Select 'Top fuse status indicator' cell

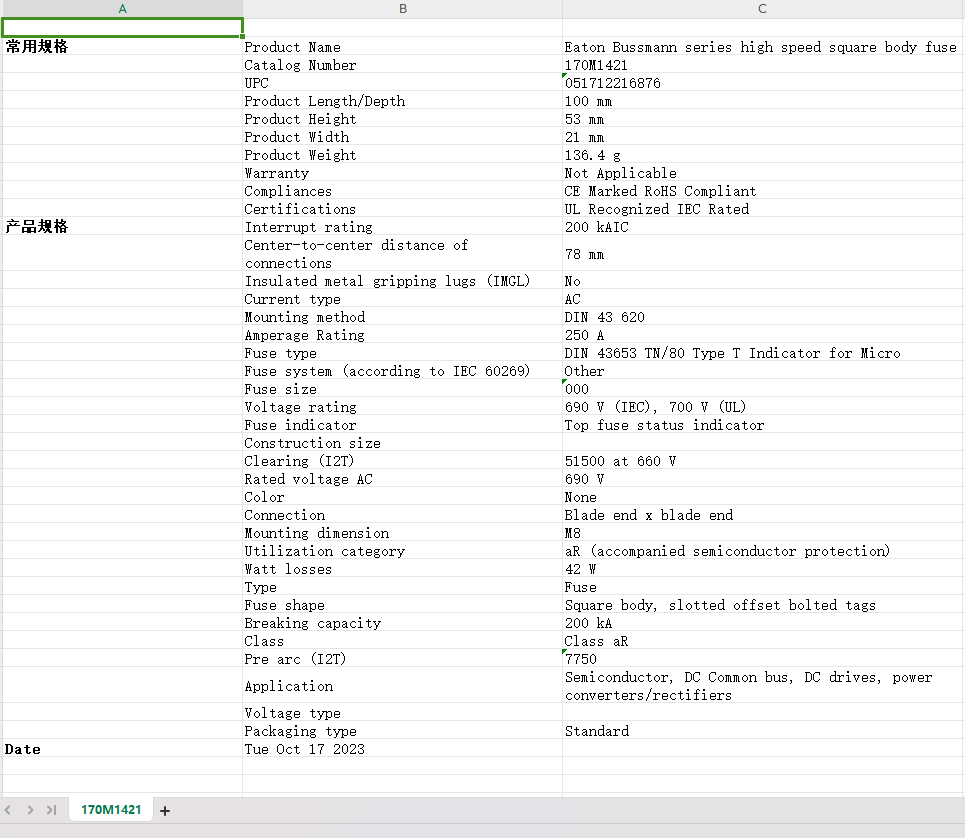tap(763, 425)
